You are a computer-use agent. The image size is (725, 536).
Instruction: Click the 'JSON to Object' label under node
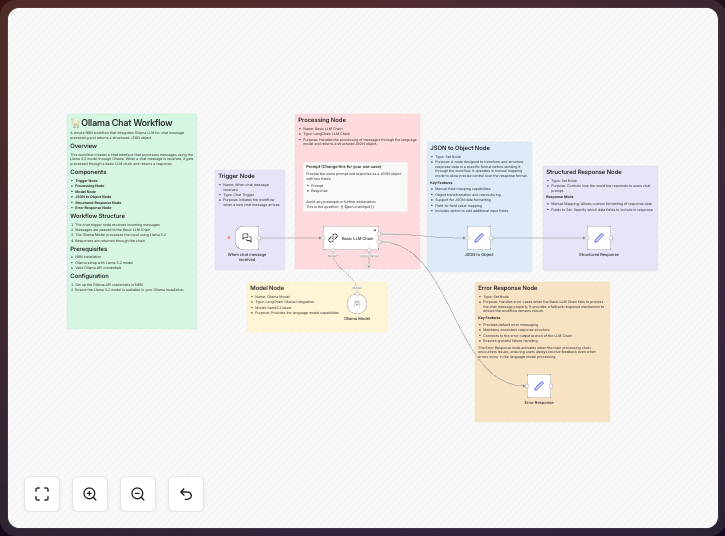pyautogui.click(x=479, y=255)
